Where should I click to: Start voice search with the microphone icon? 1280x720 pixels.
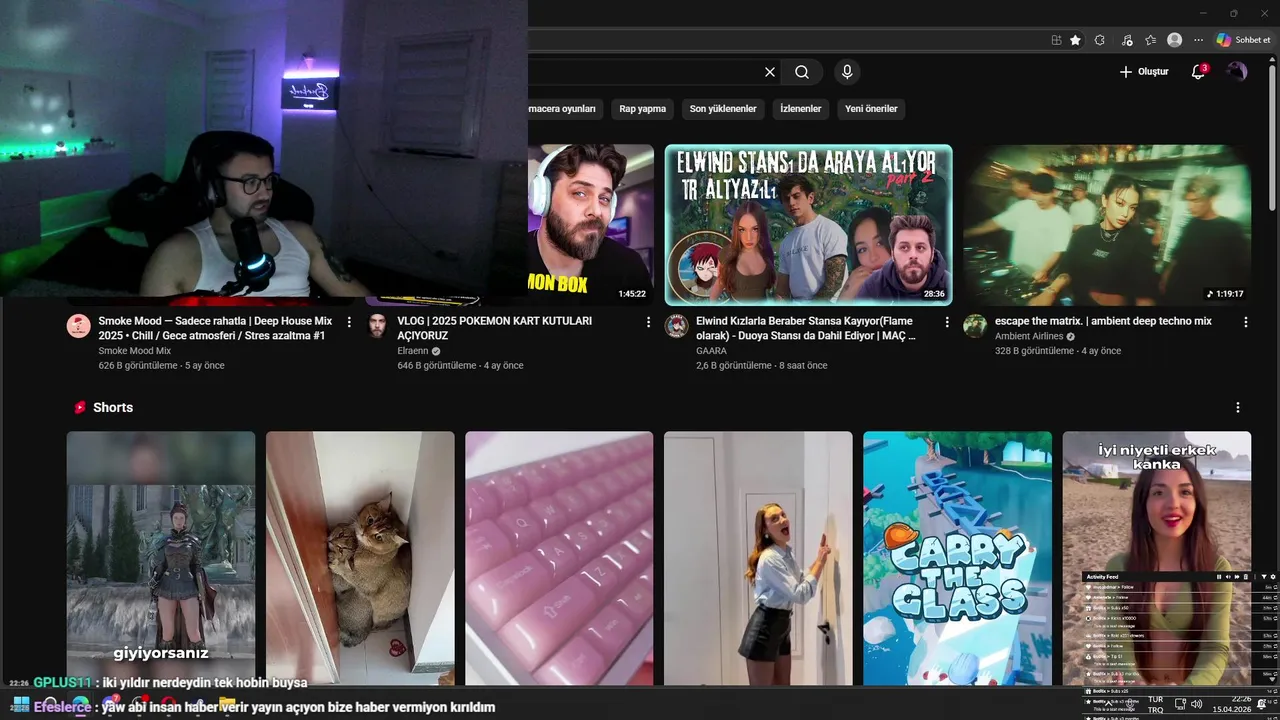tap(847, 72)
